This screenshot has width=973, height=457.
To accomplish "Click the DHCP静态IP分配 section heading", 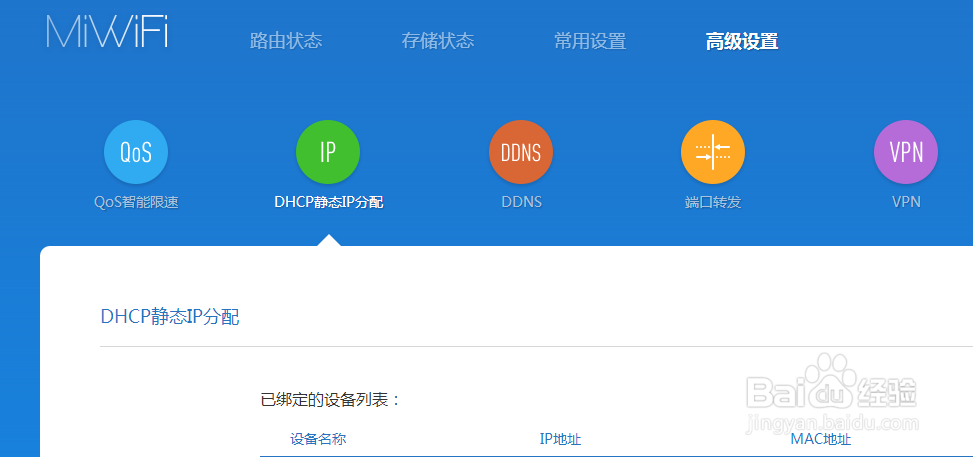I will pyautogui.click(x=170, y=317).
